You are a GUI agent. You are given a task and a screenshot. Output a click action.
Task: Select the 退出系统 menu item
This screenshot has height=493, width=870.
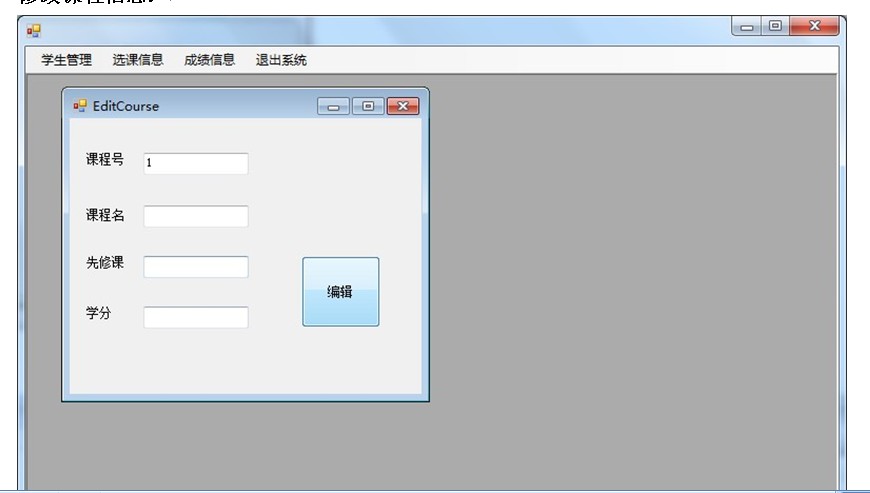pyautogui.click(x=281, y=60)
